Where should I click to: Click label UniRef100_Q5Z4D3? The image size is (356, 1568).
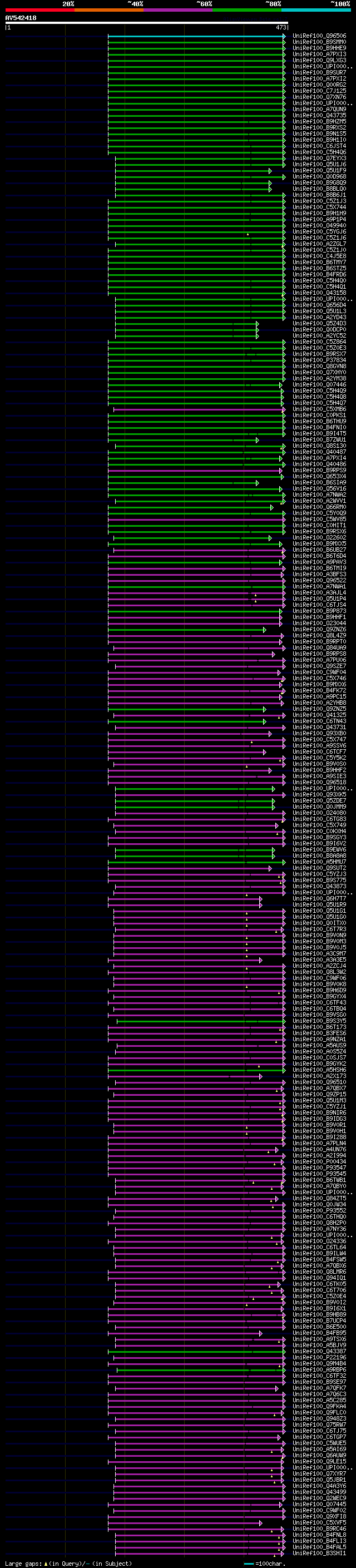(x=319, y=324)
